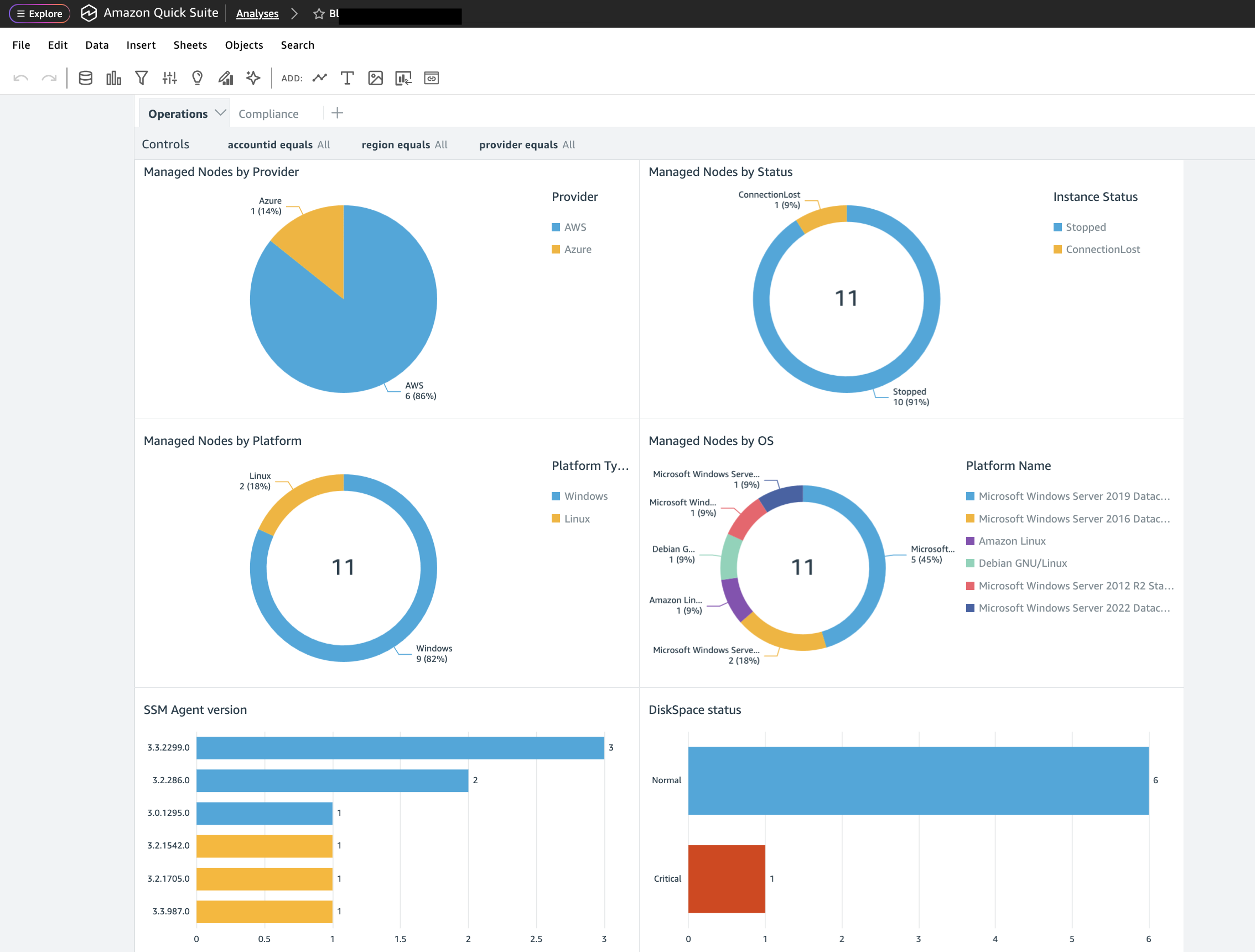This screenshot has height=952, width=1255.
Task: Click the sparkle AI assistant icon
Action: coord(253,78)
